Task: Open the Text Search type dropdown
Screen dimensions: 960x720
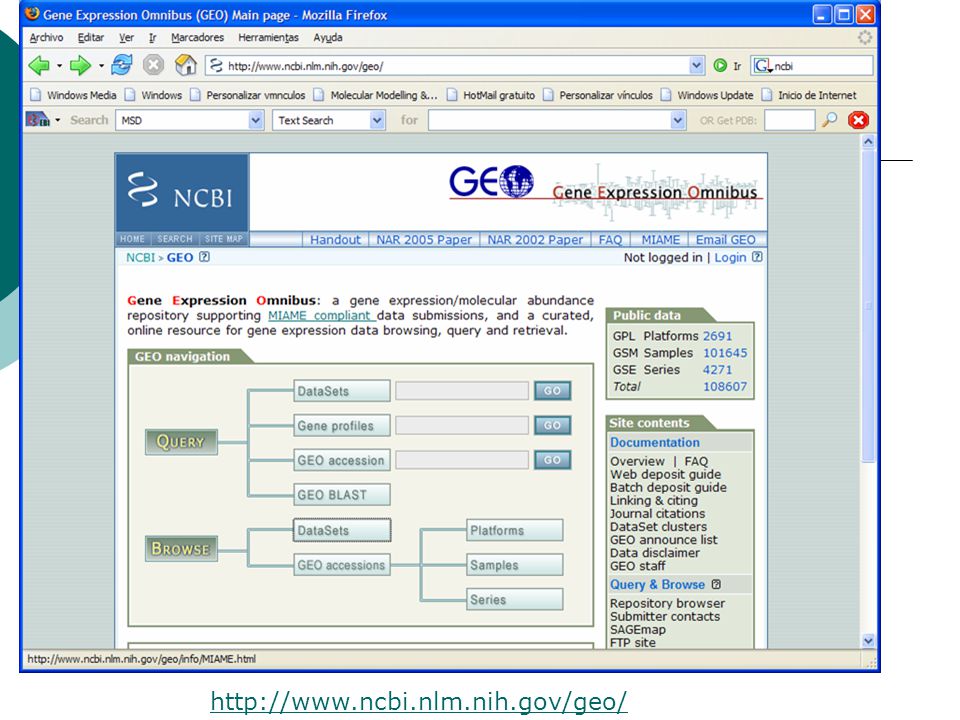Action: point(377,120)
